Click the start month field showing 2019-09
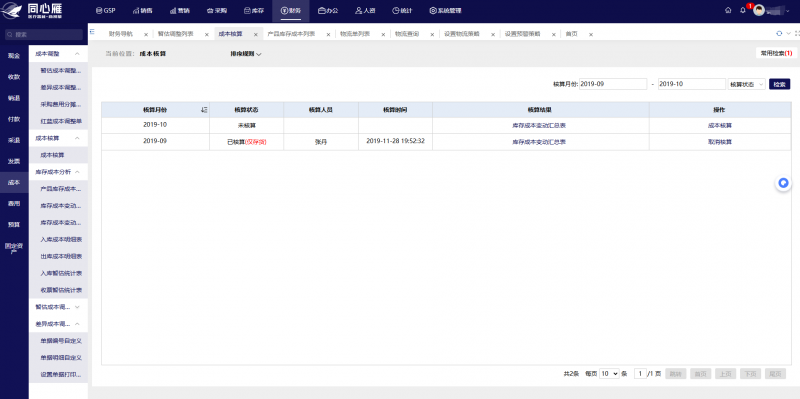This screenshot has height=399, width=800. click(613, 84)
